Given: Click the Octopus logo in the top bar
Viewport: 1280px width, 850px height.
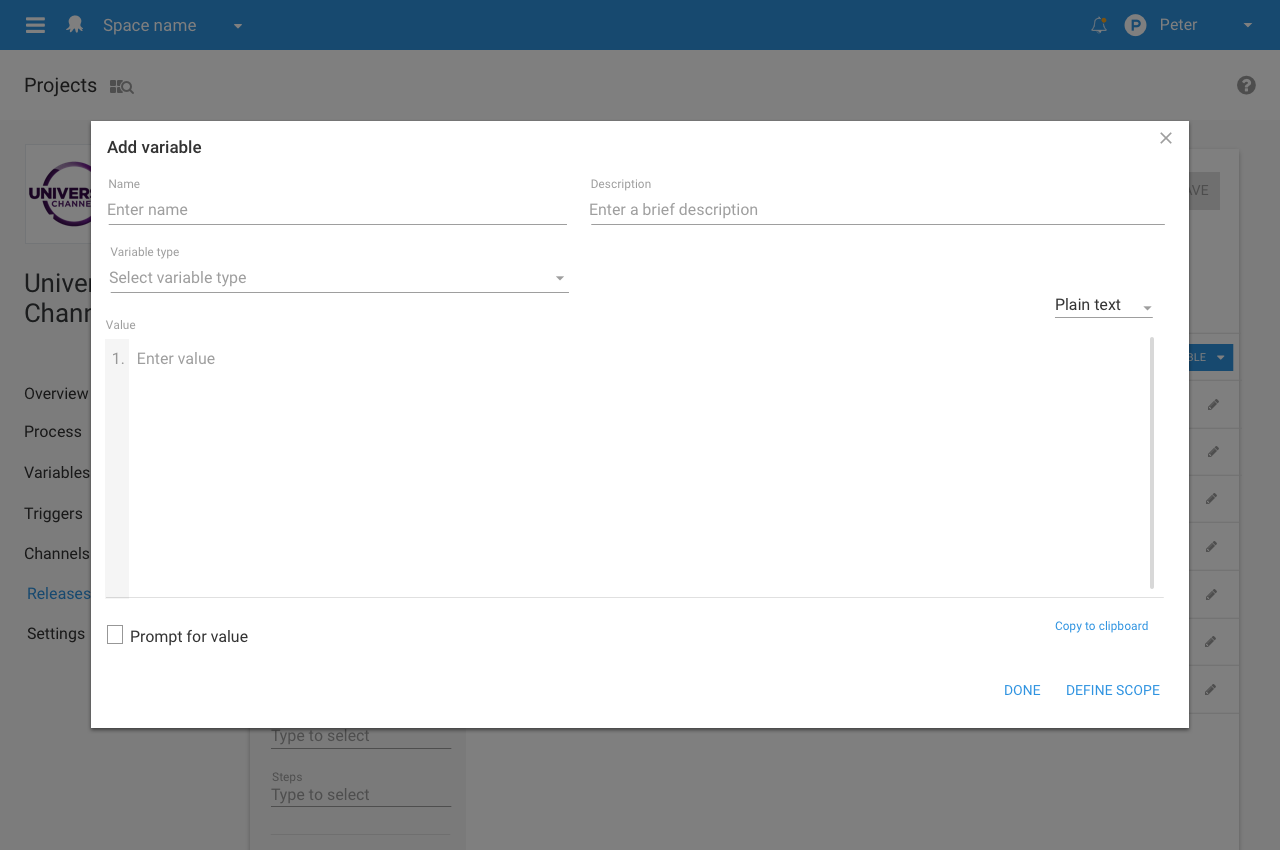Looking at the screenshot, I should coord(75,24).
